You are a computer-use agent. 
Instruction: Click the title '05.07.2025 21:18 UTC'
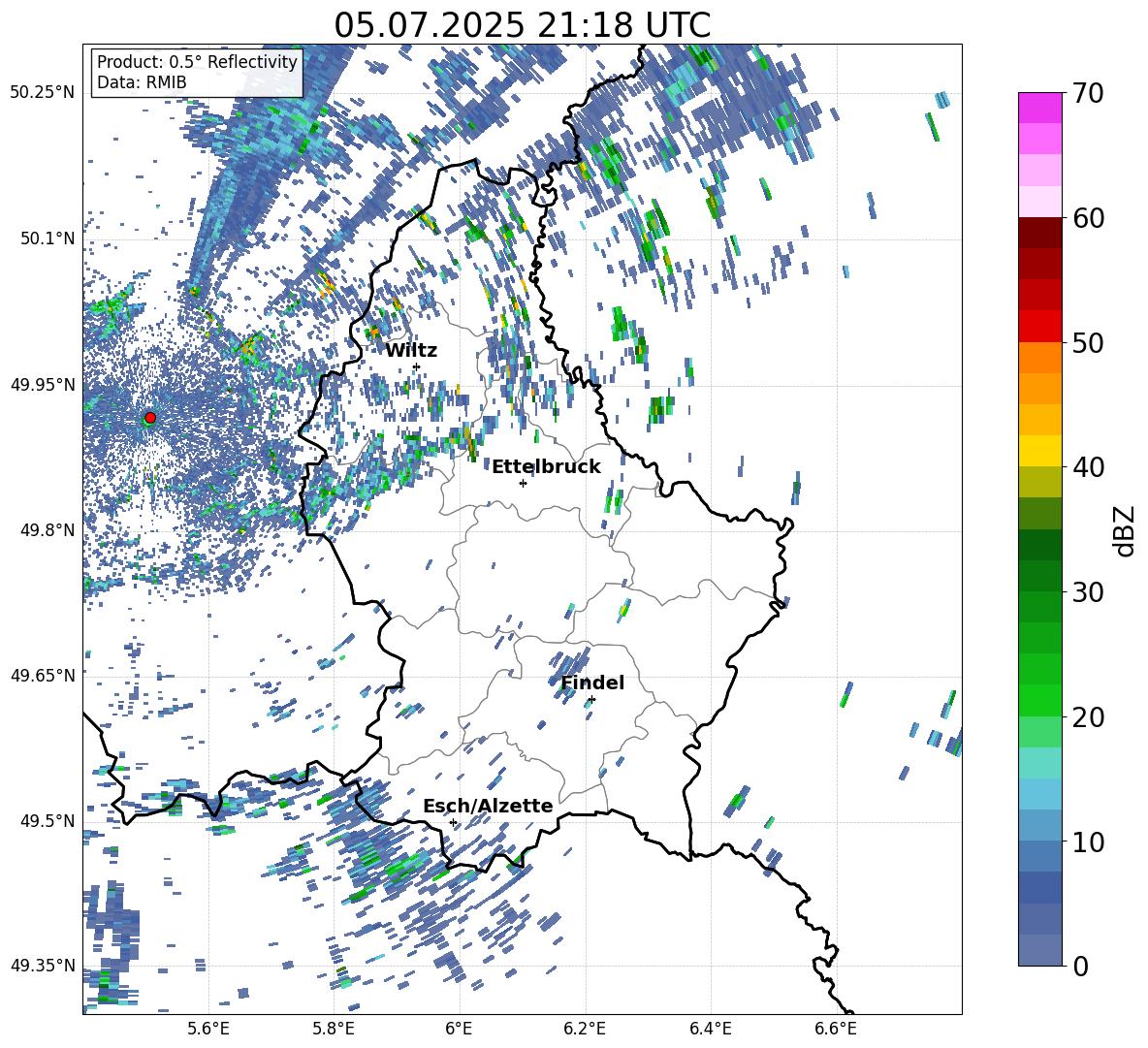[522, 25]
